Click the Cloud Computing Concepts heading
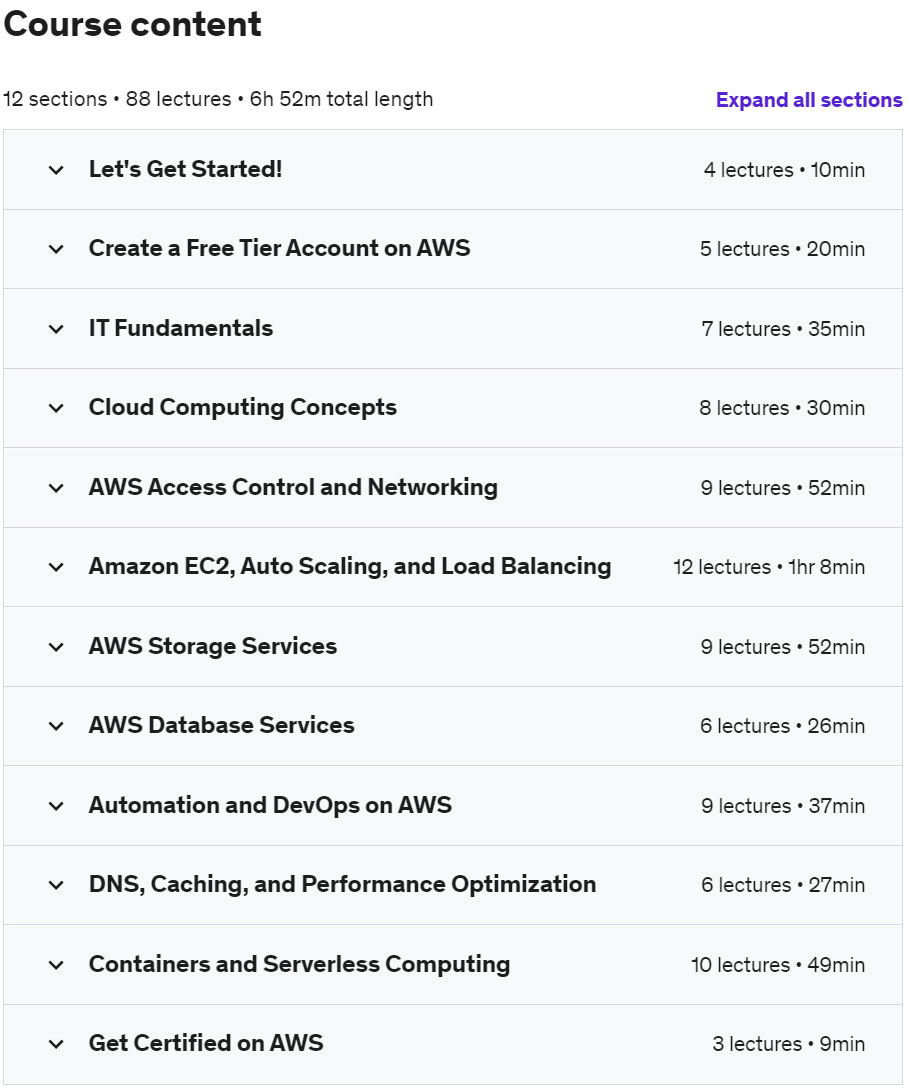This screenshot has width=907, height=1088. tap(243, 408)
